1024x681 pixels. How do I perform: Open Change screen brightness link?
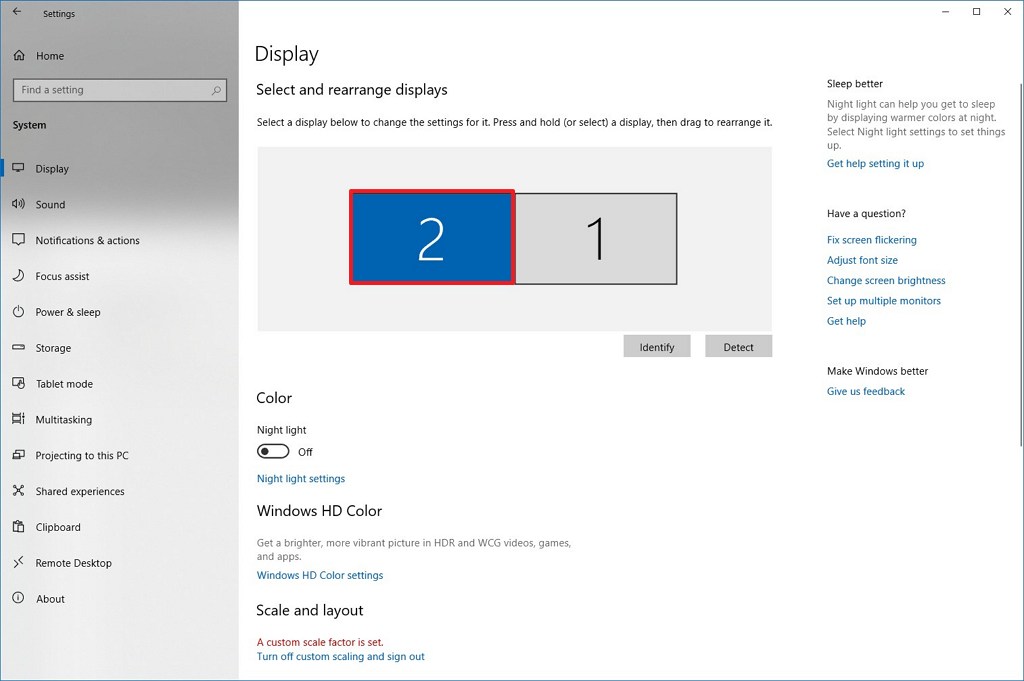pos(886,280)
